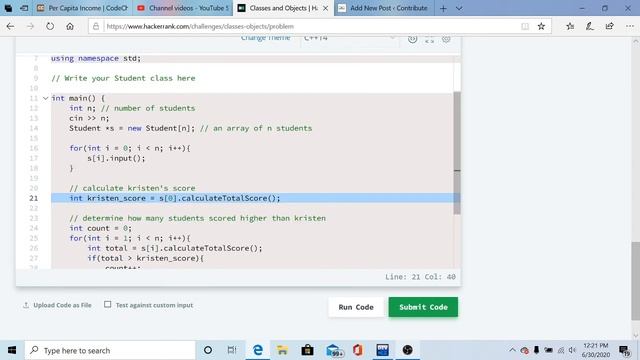Enable Test against custom input checkbox
640x360 pixels.
(107, 304)
